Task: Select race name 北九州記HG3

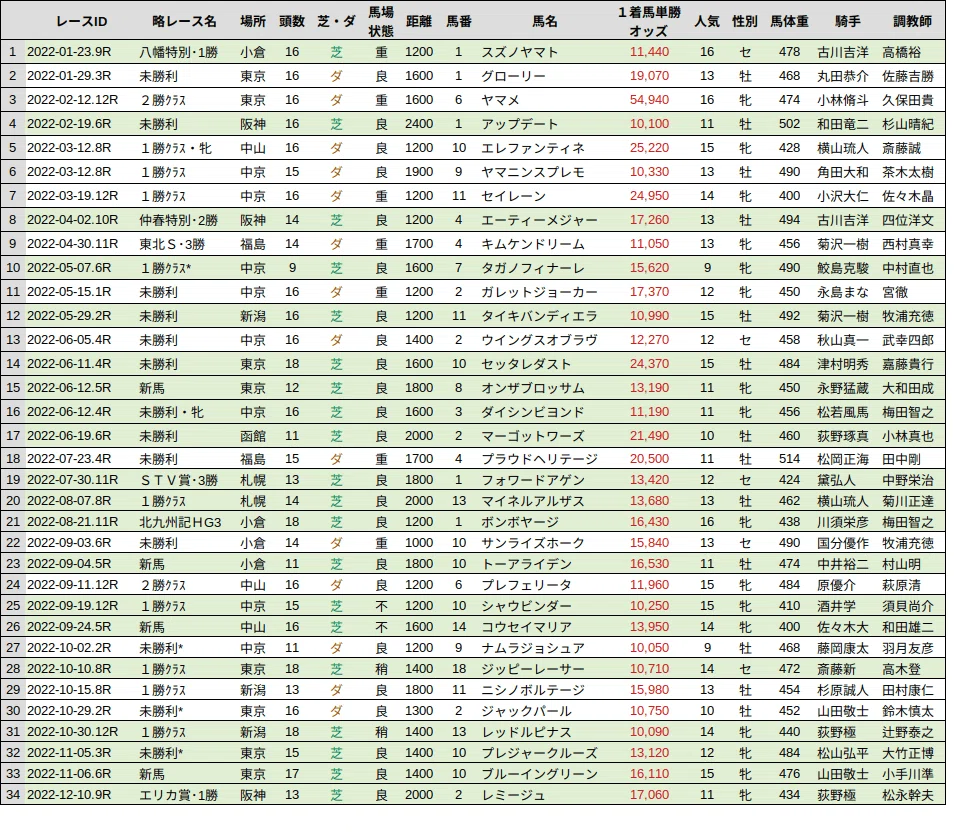Action: (x=180, y=522)
